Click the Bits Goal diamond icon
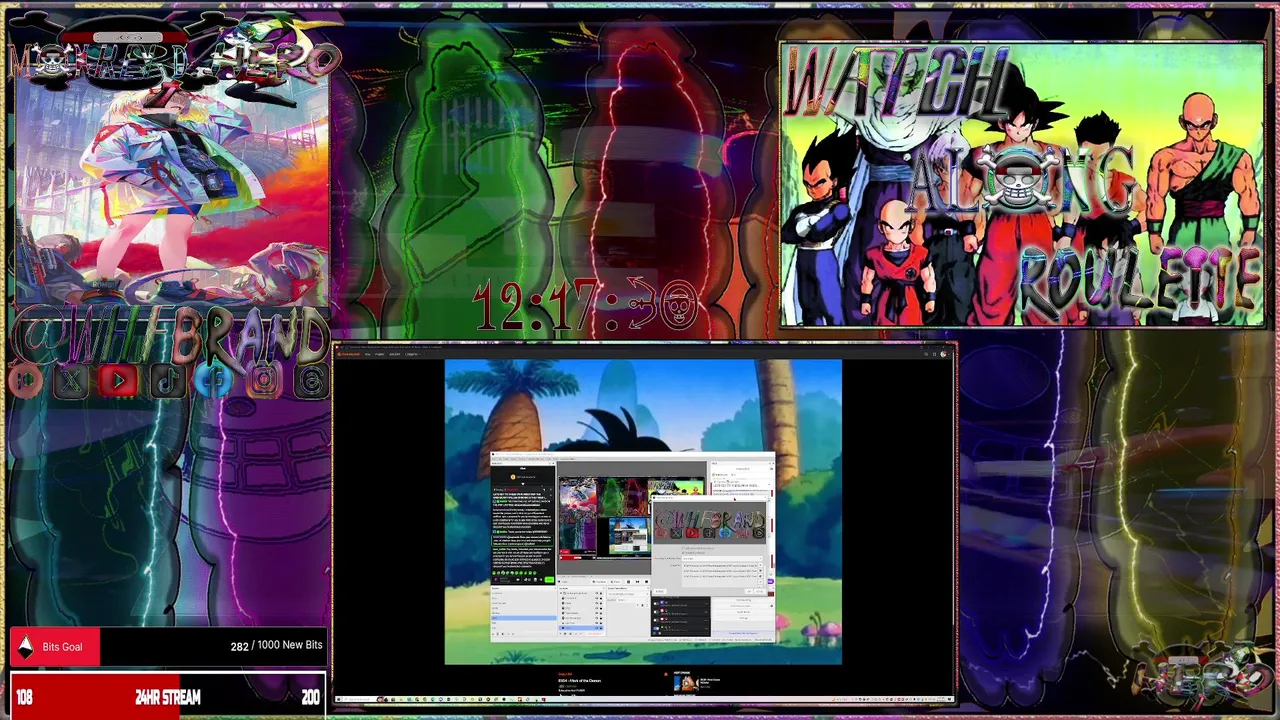The width and height of the screenshot is (1280, 720). (x=26, y=647)
